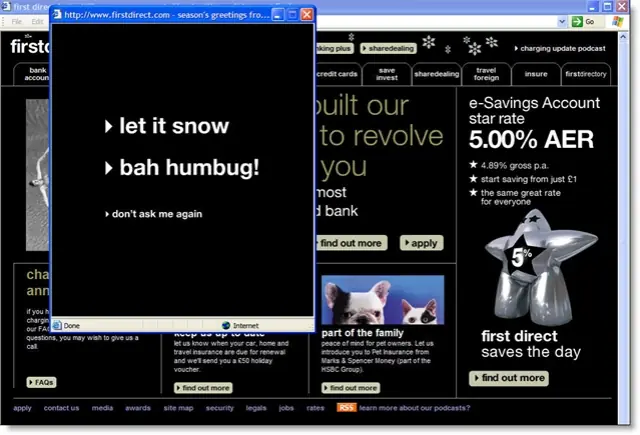This screenshot has height=435, width=640.
Task: Open the address bar dropdown arrow
Action: [562, 22]
